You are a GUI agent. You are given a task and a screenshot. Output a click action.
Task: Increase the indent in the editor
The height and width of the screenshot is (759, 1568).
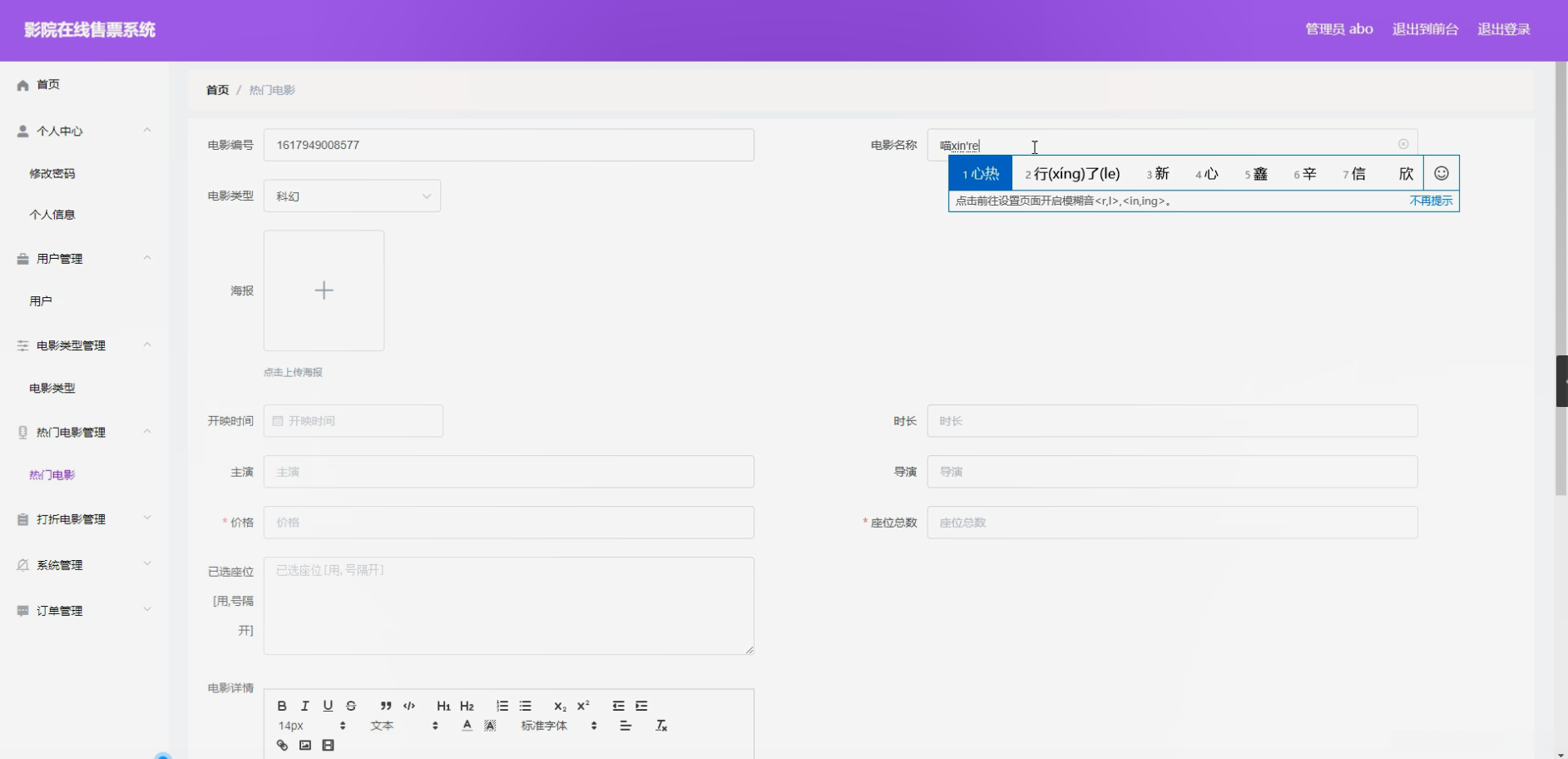point(641,706)
